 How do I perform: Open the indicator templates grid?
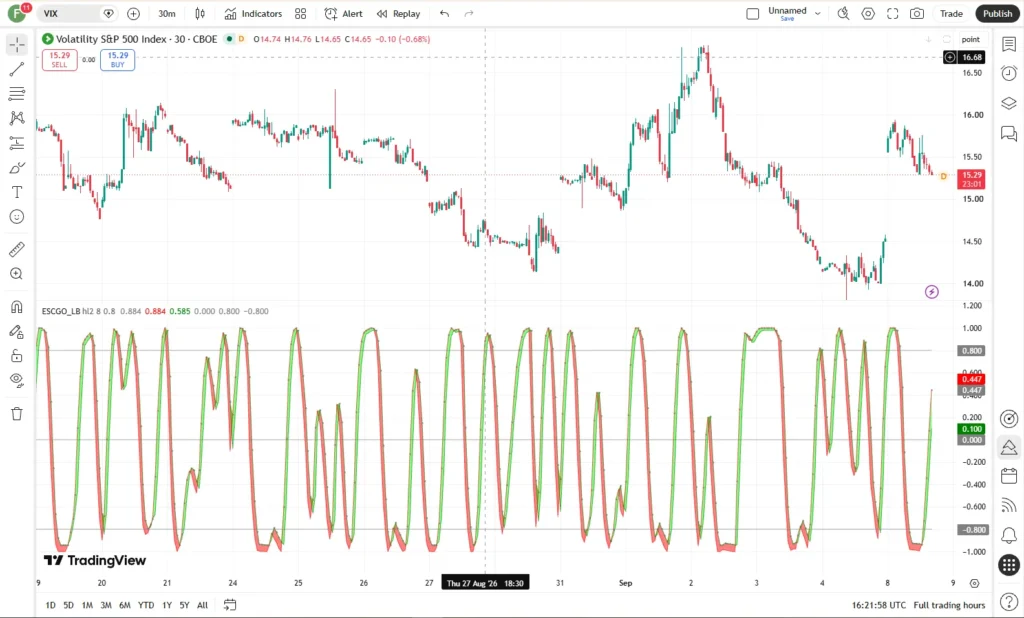click(300, 14)
